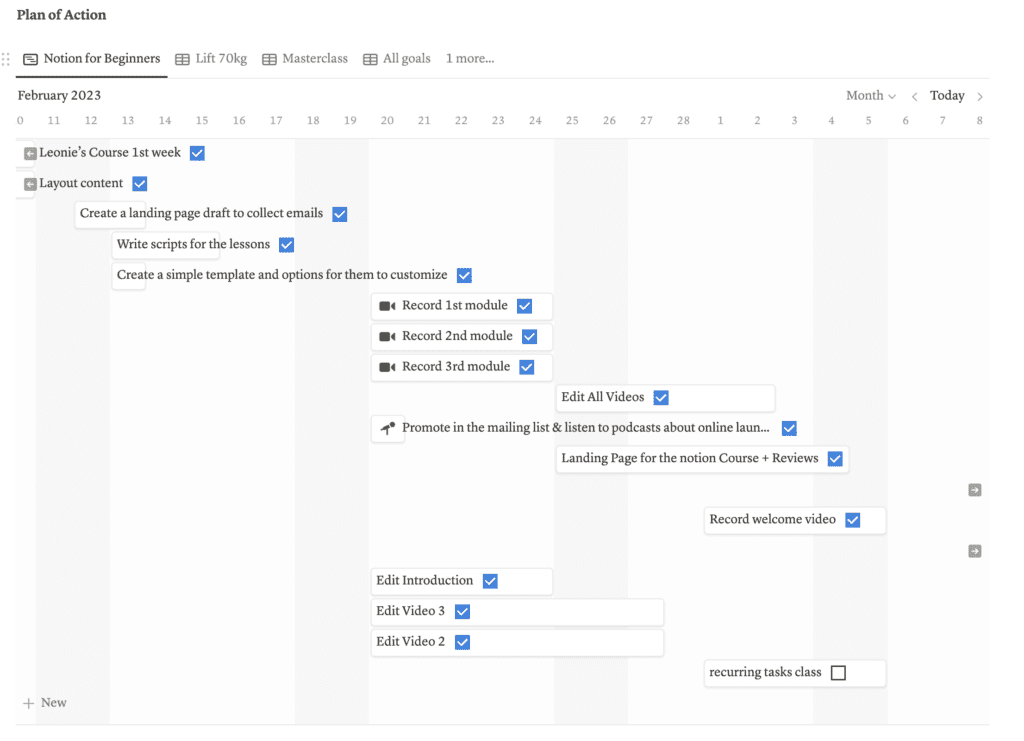The width and height of the screenshot is (1024, 741).
Task: Open the Edit Video 3 task bar
Action: pyautogui.click(x=517, y=612)
